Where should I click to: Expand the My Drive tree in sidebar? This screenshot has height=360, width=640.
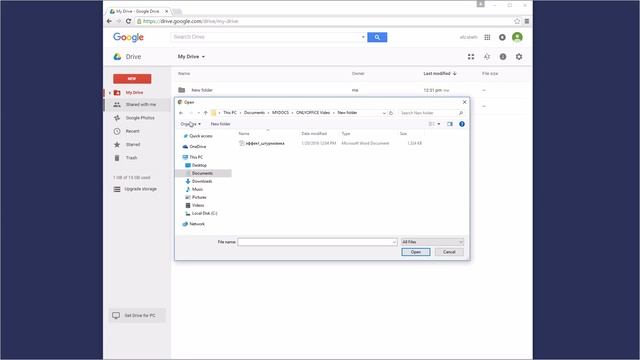(110, 93)
